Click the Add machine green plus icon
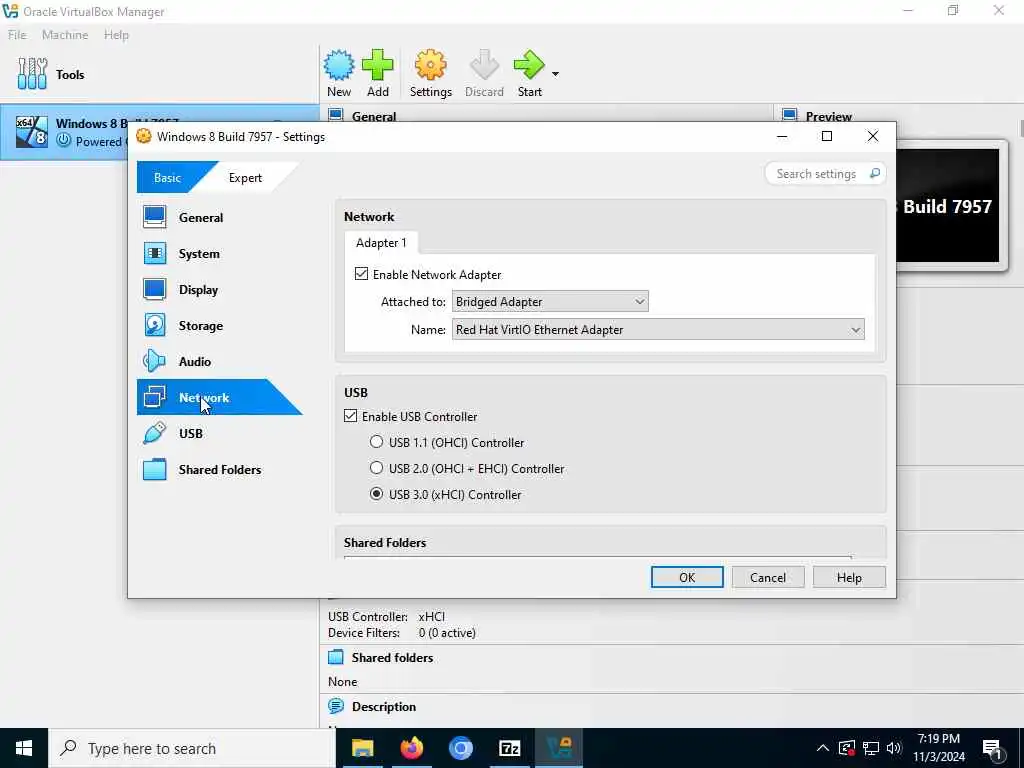Viewport: 1024px width, 768px height. (x=377, y=65)
